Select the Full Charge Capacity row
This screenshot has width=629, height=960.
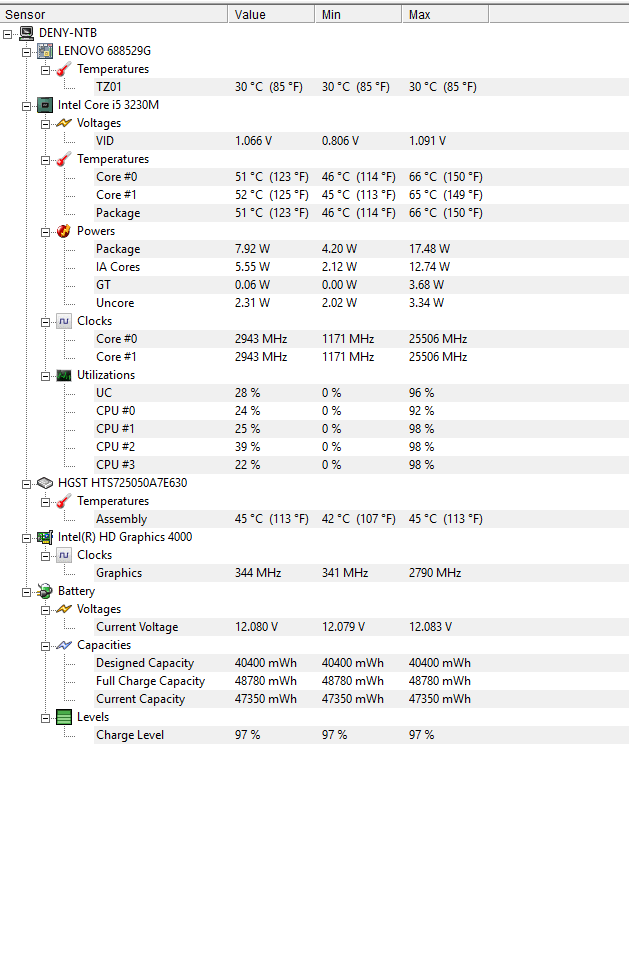point(361,681)
